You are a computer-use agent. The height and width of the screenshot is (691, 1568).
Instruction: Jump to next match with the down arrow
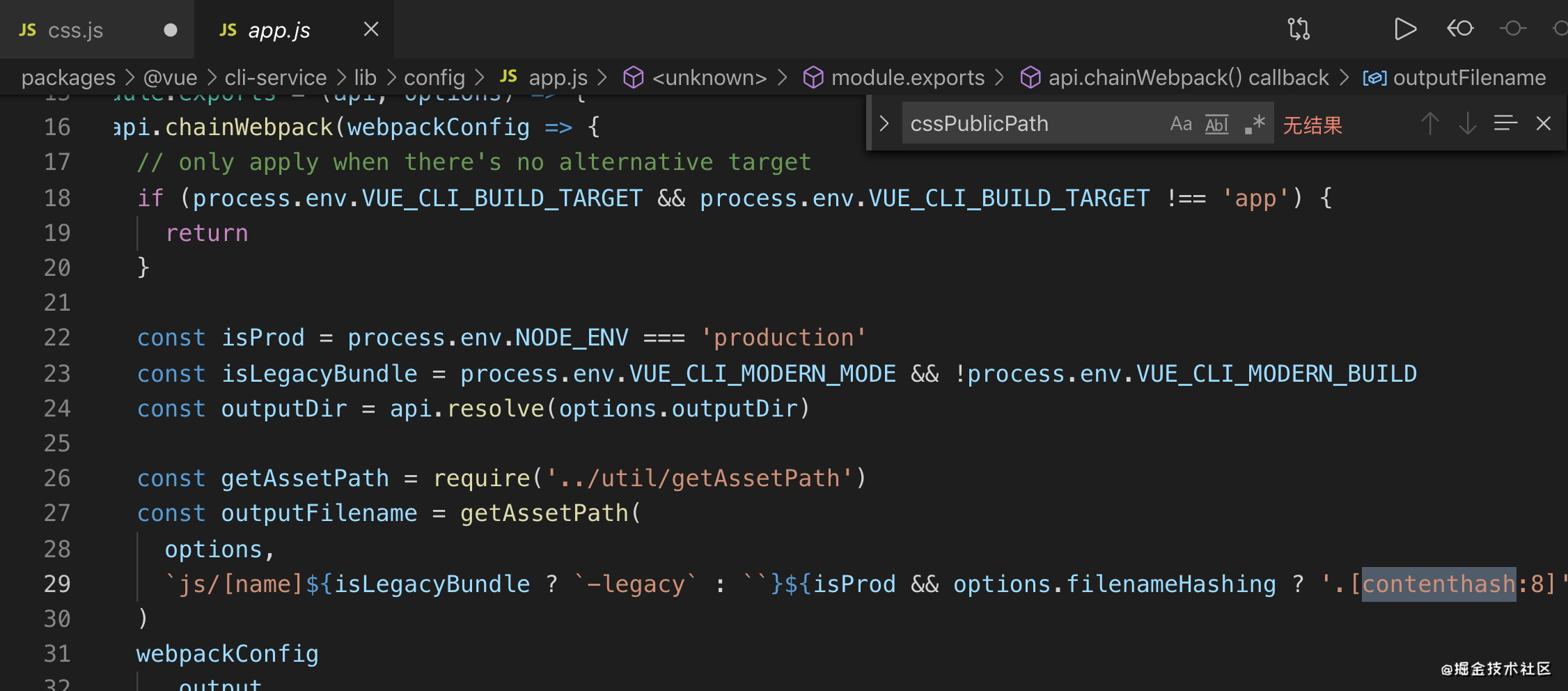click(1467, 124)
